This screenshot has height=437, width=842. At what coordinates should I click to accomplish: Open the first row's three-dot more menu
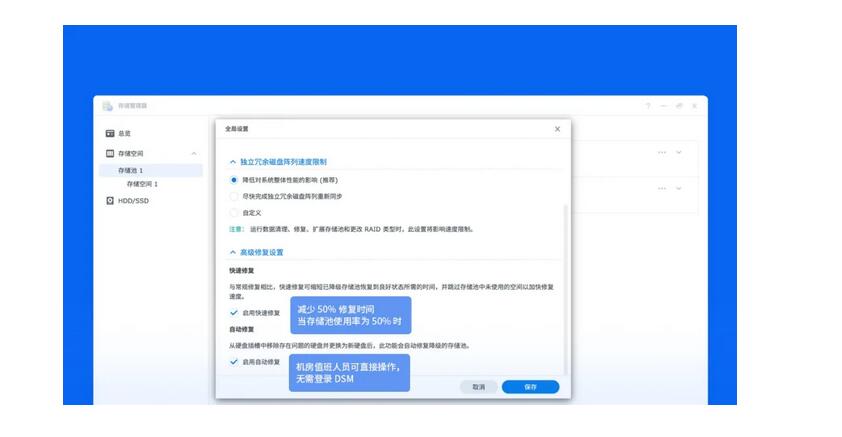pyautogui.click(x=661, y=152)
